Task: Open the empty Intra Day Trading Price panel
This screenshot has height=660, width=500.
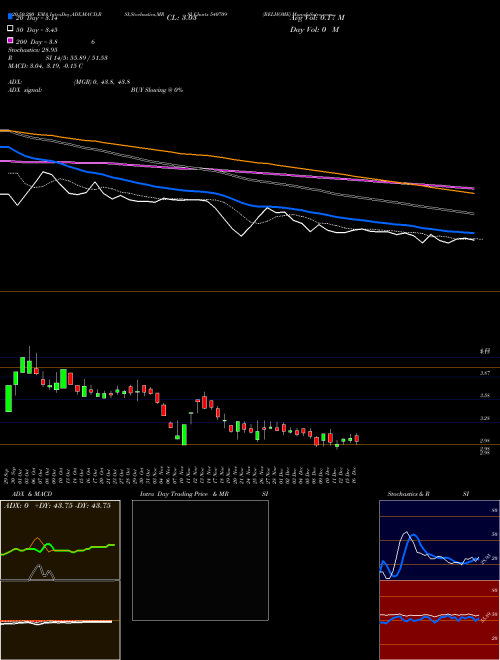Action: [x=200, y=560]
